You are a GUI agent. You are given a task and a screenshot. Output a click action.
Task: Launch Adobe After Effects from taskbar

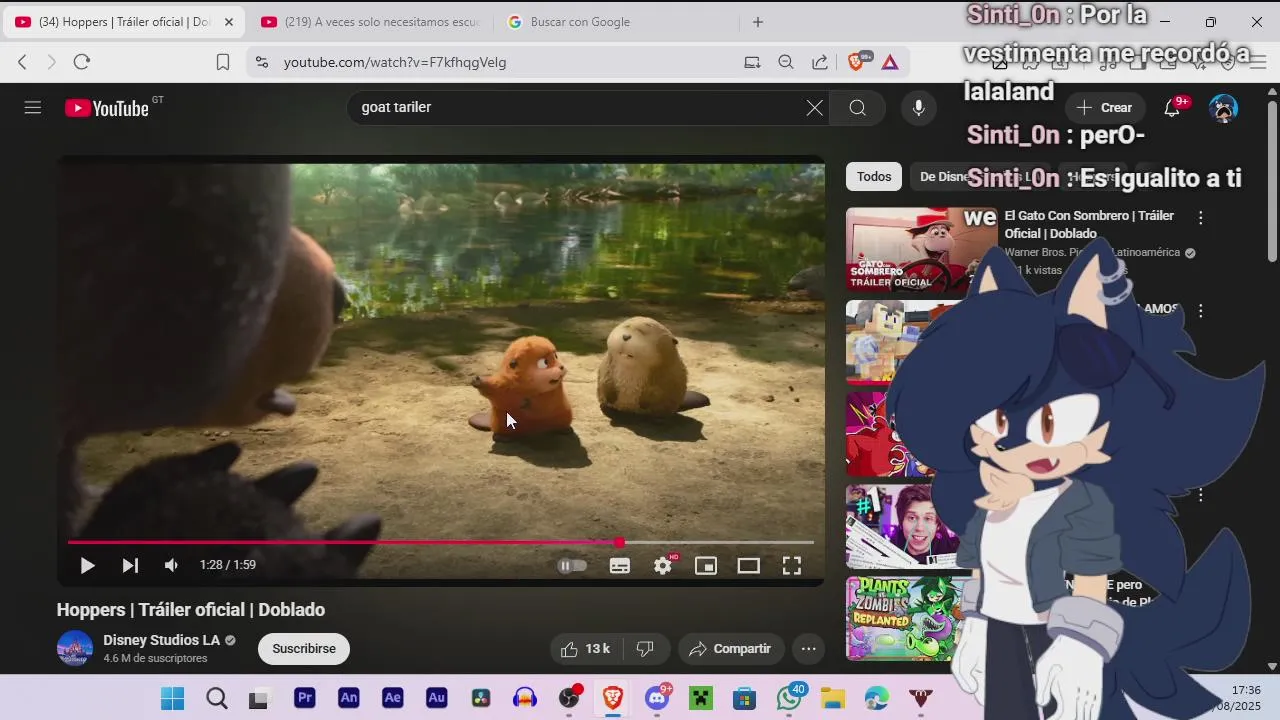pos(393,698)
